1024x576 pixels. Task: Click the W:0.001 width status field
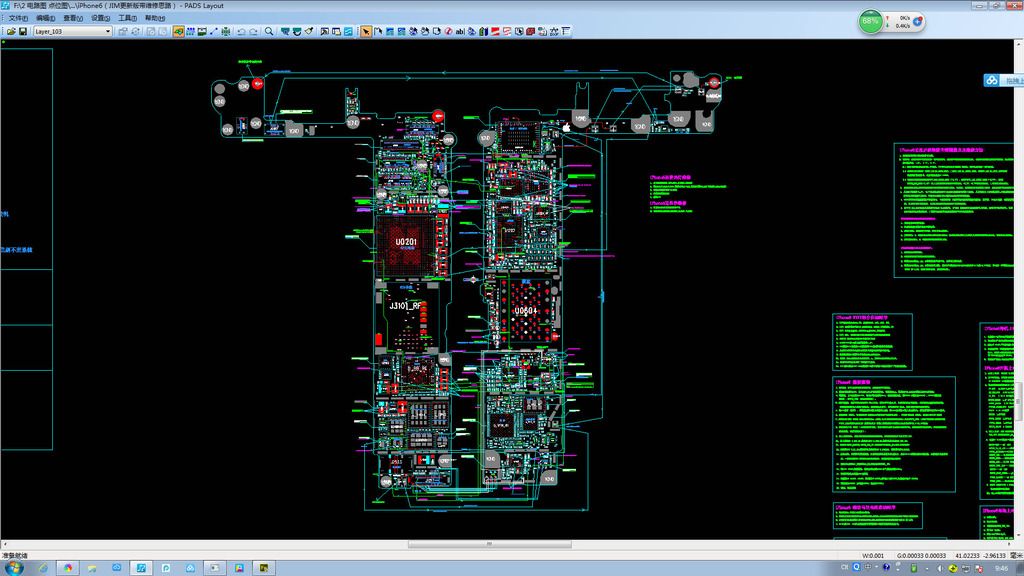872,556
